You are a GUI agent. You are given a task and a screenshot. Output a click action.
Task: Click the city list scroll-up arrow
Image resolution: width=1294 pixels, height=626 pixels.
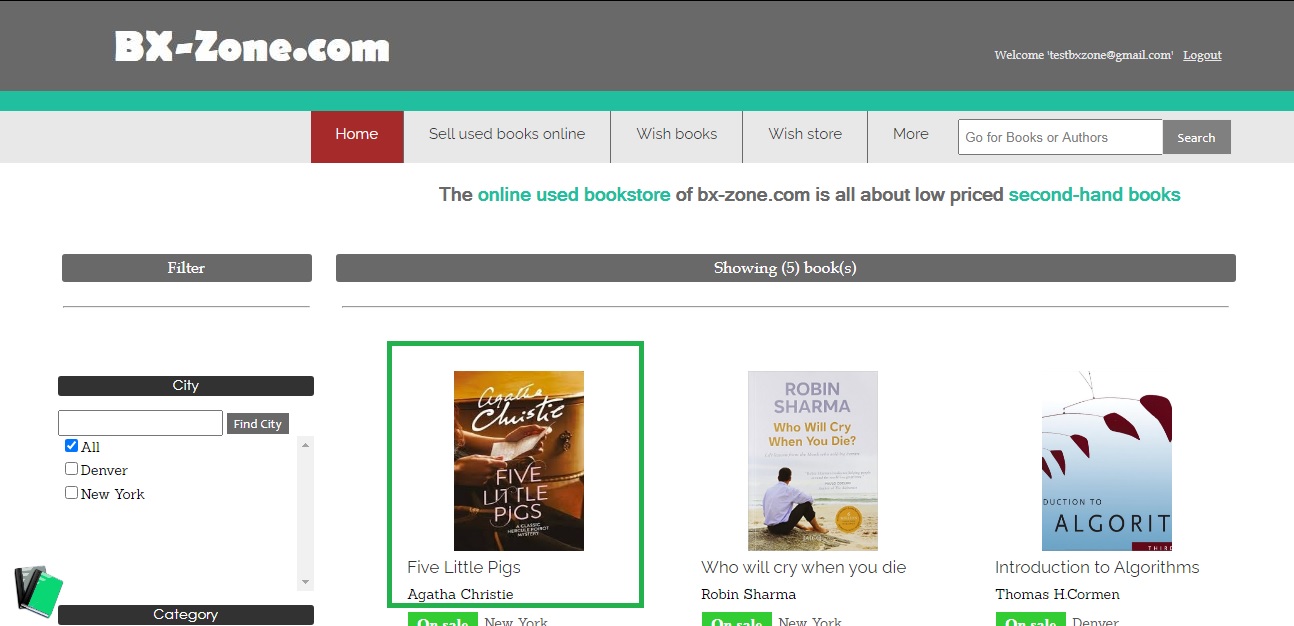pyautogui.click(x=306, y=445)
